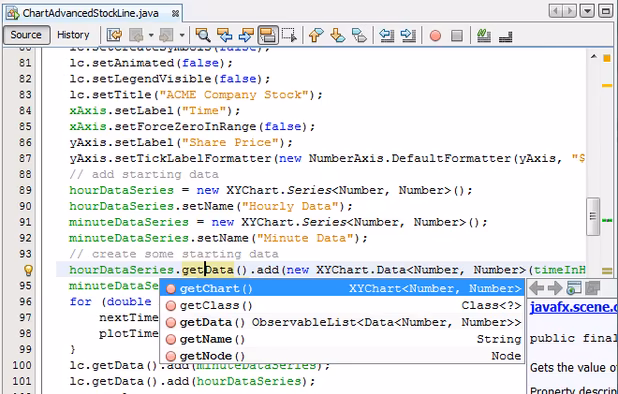Open the javafx.scene documentation link

click(573, 307)
